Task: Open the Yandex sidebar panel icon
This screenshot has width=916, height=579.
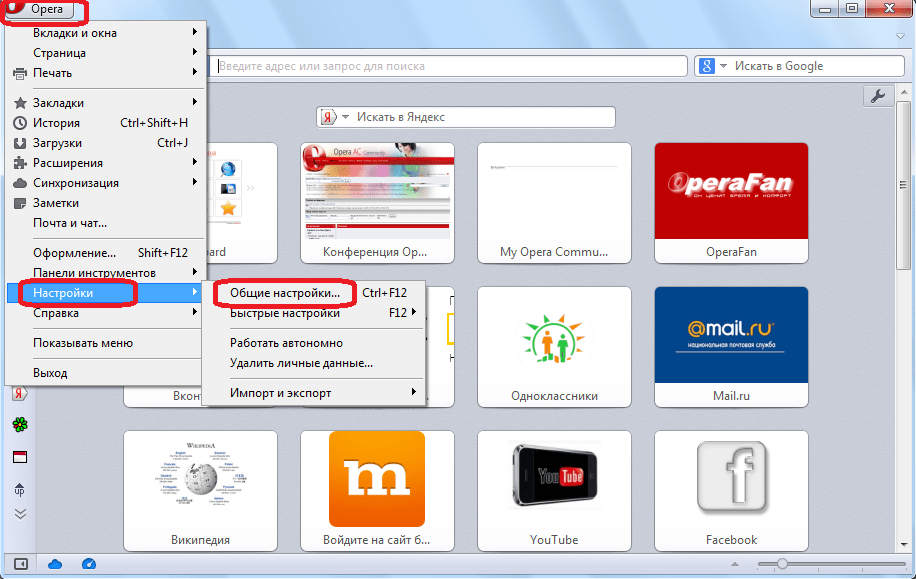Action: [19, 393]
